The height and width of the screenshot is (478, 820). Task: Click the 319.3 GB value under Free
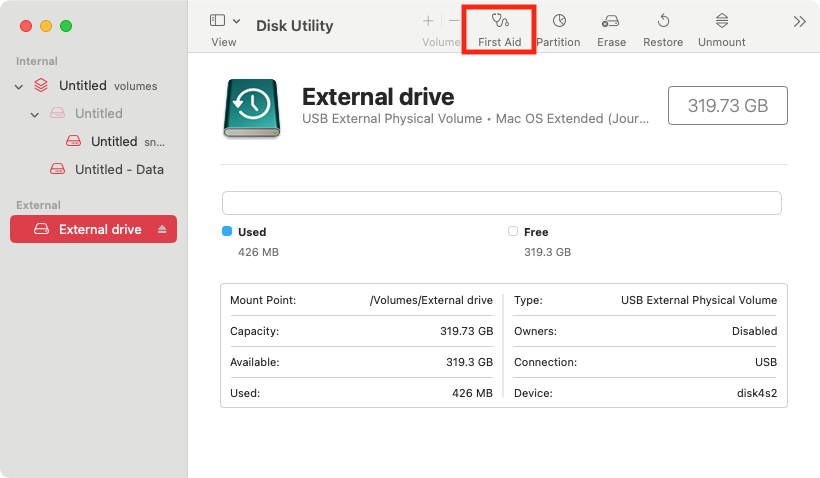point(548,252)
